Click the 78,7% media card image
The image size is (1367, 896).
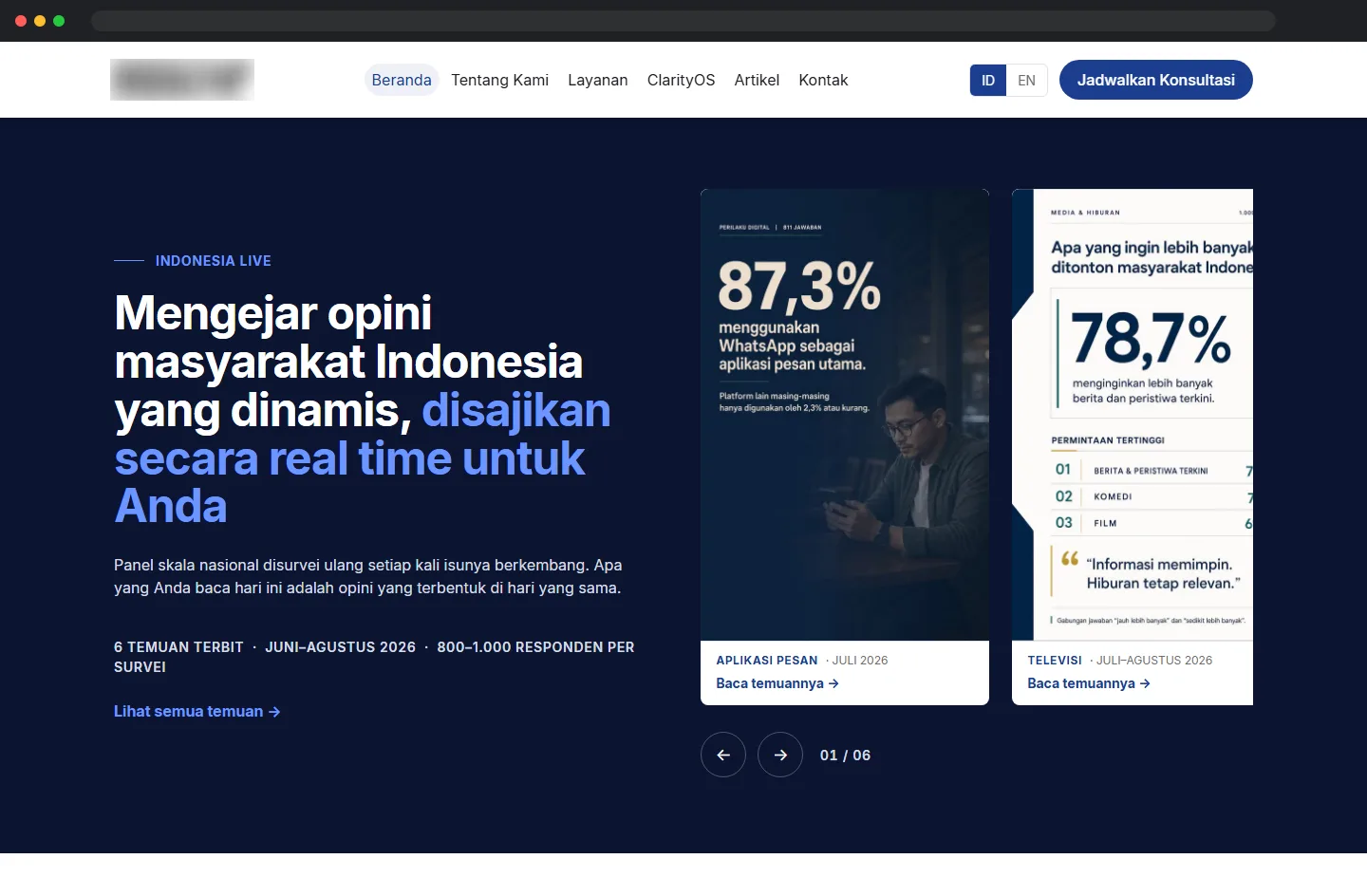[1133, 415]
